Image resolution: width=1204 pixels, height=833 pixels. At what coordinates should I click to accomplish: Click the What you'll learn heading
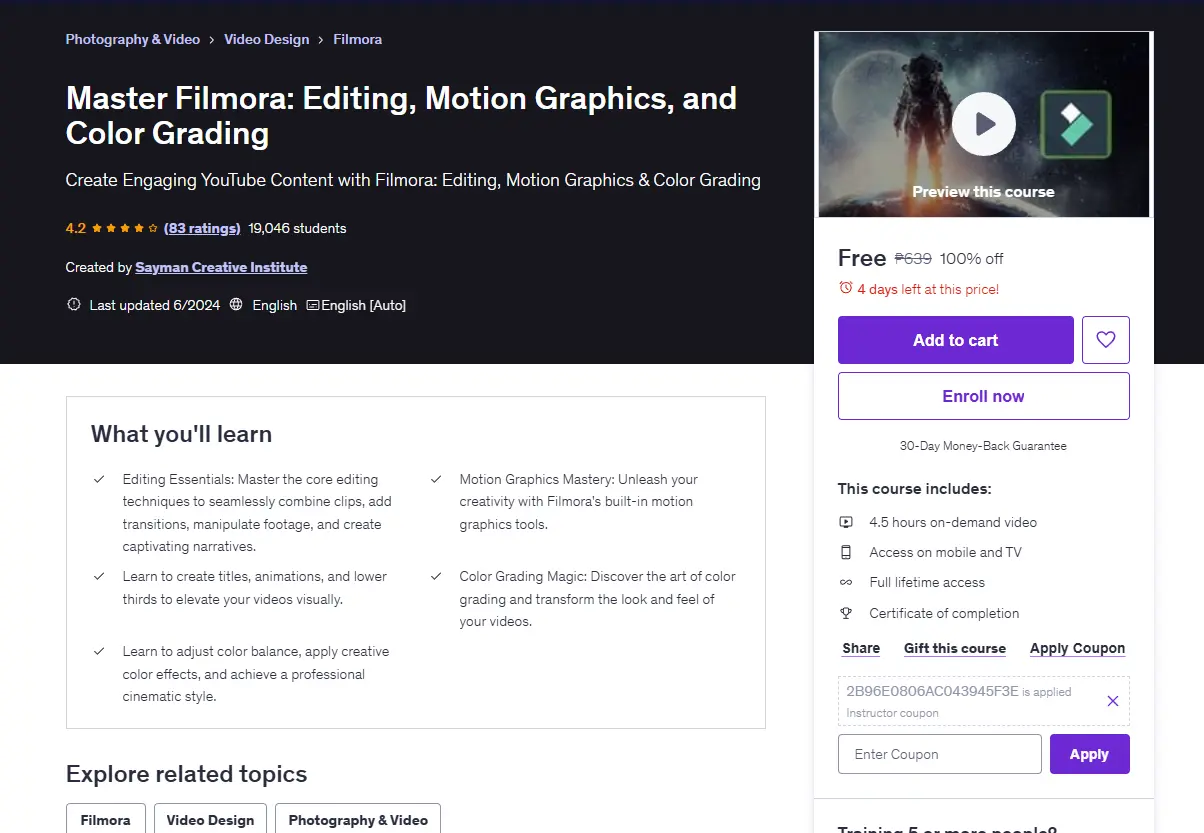point(182,434)
